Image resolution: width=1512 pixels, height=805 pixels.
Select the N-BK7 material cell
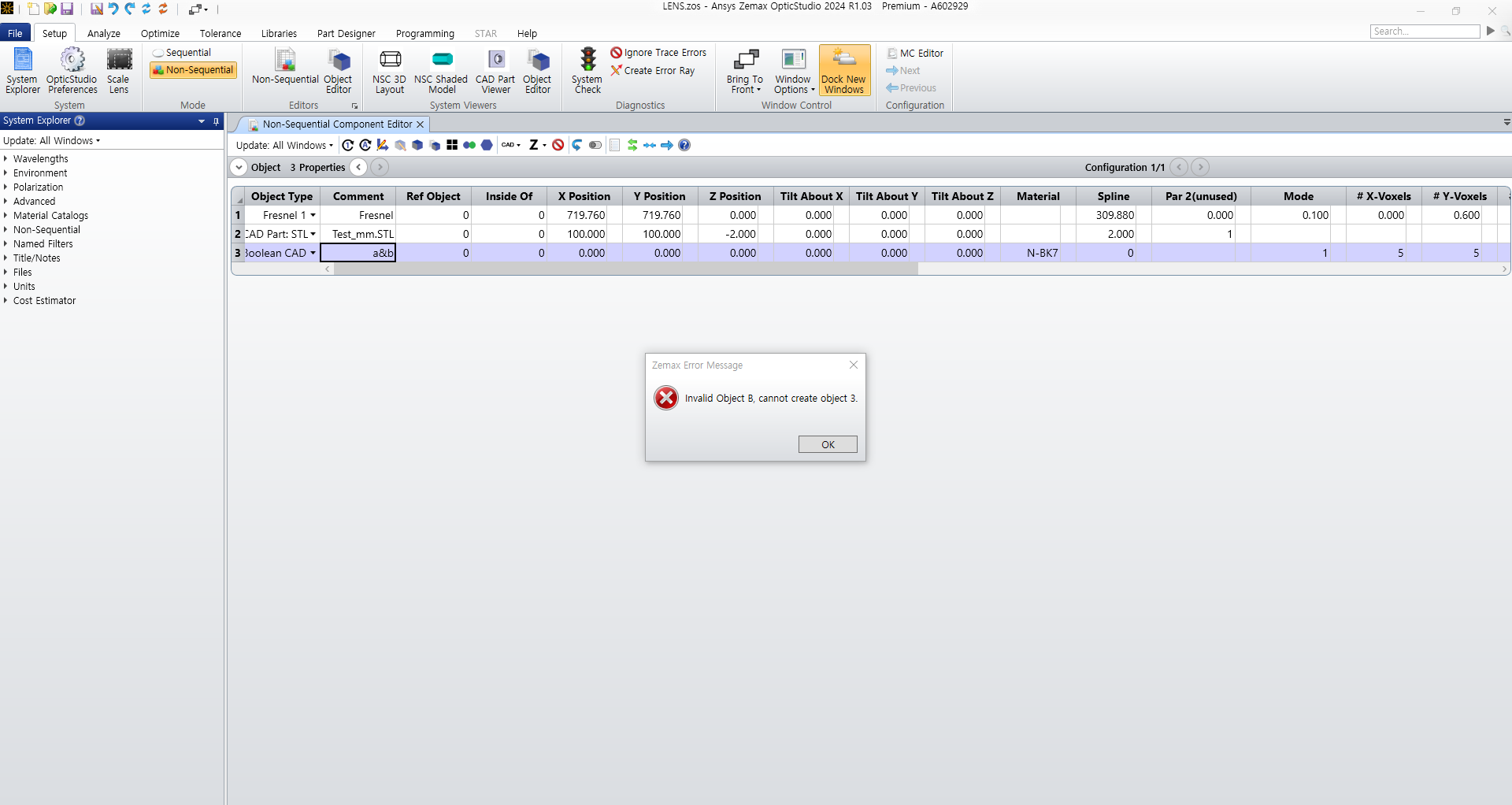(x=1038, y=253)
